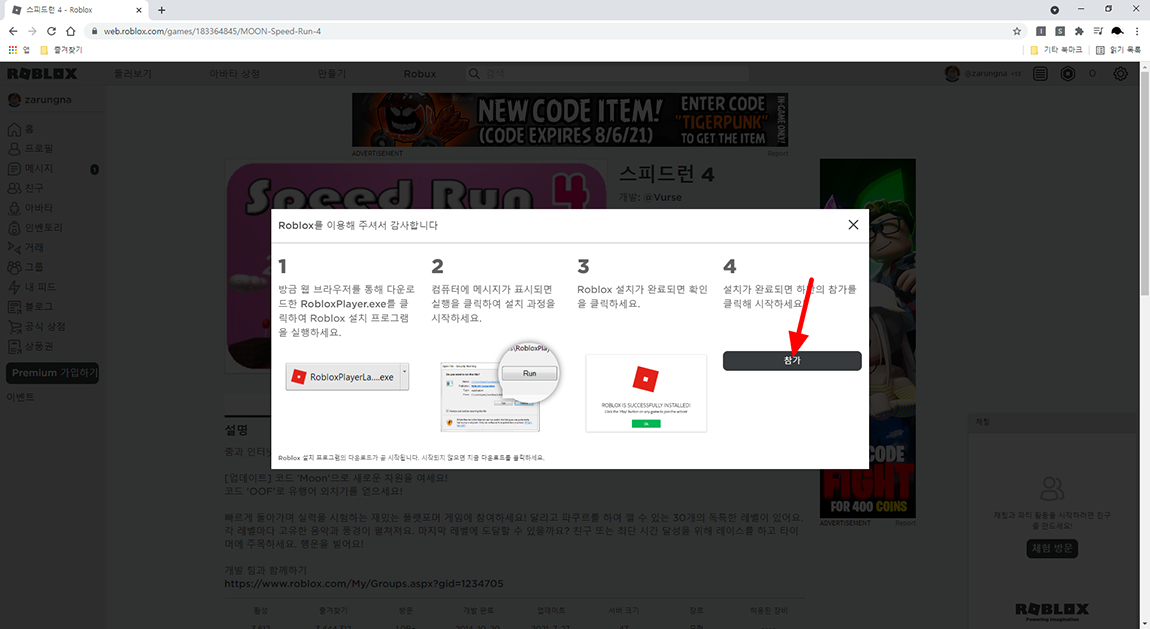Go forward in browser history
This screenshot has width=1150, height=629.
(x=32, y=31)
